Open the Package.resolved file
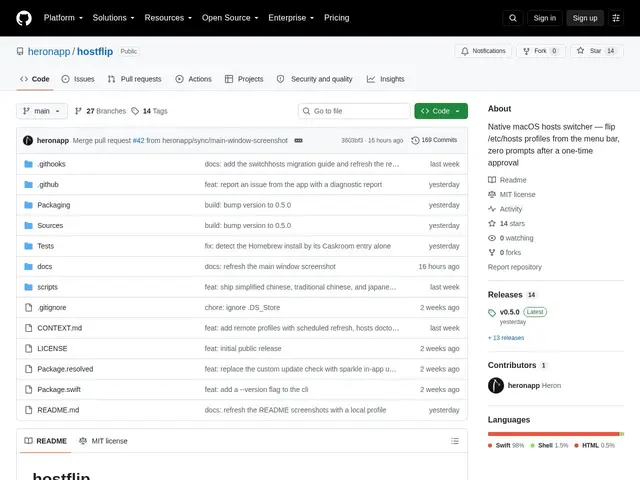This screenshot has width=640, height=480. click(65, 369)
